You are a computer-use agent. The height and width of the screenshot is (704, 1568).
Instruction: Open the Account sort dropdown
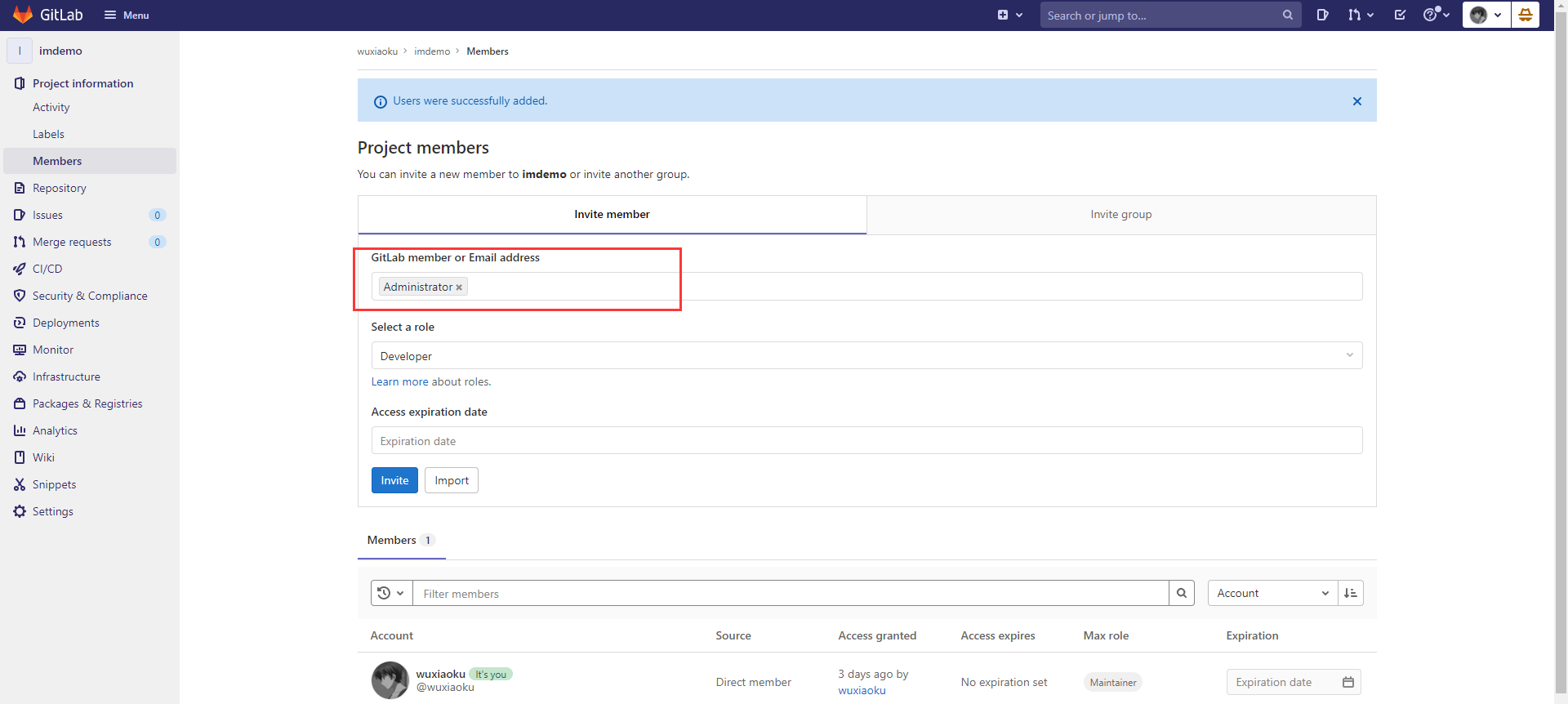(x=1272, y=594)
